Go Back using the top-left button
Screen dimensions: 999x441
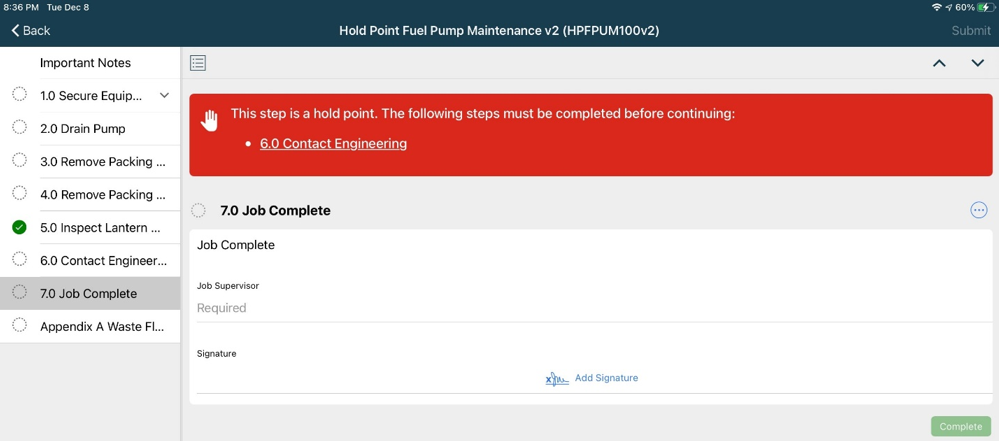click(31, 31)
